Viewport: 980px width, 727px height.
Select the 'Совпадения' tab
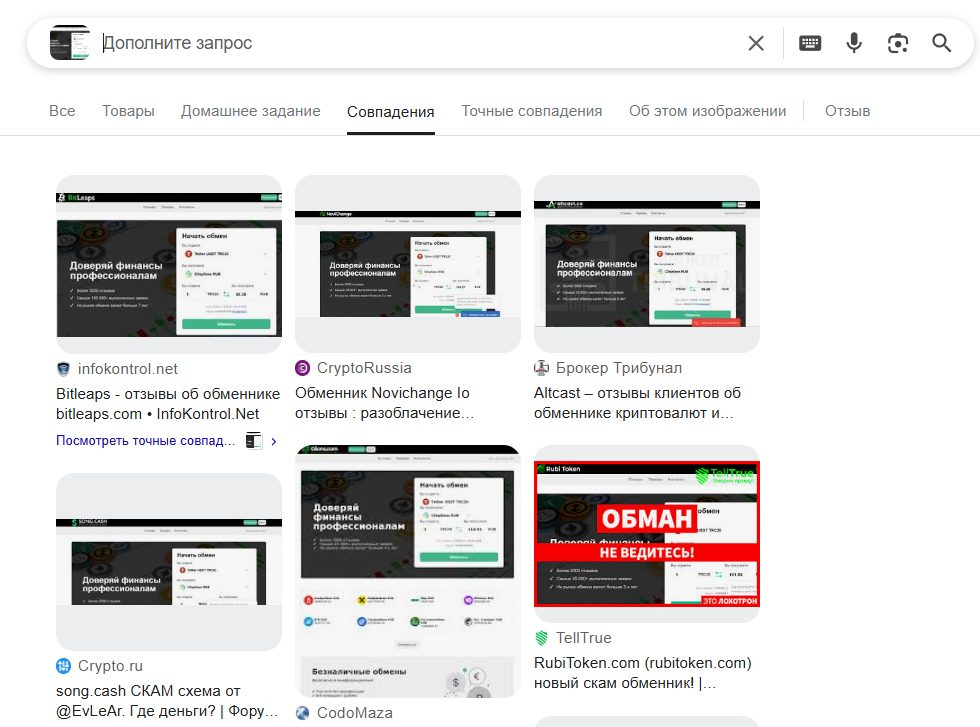[391, 112]
